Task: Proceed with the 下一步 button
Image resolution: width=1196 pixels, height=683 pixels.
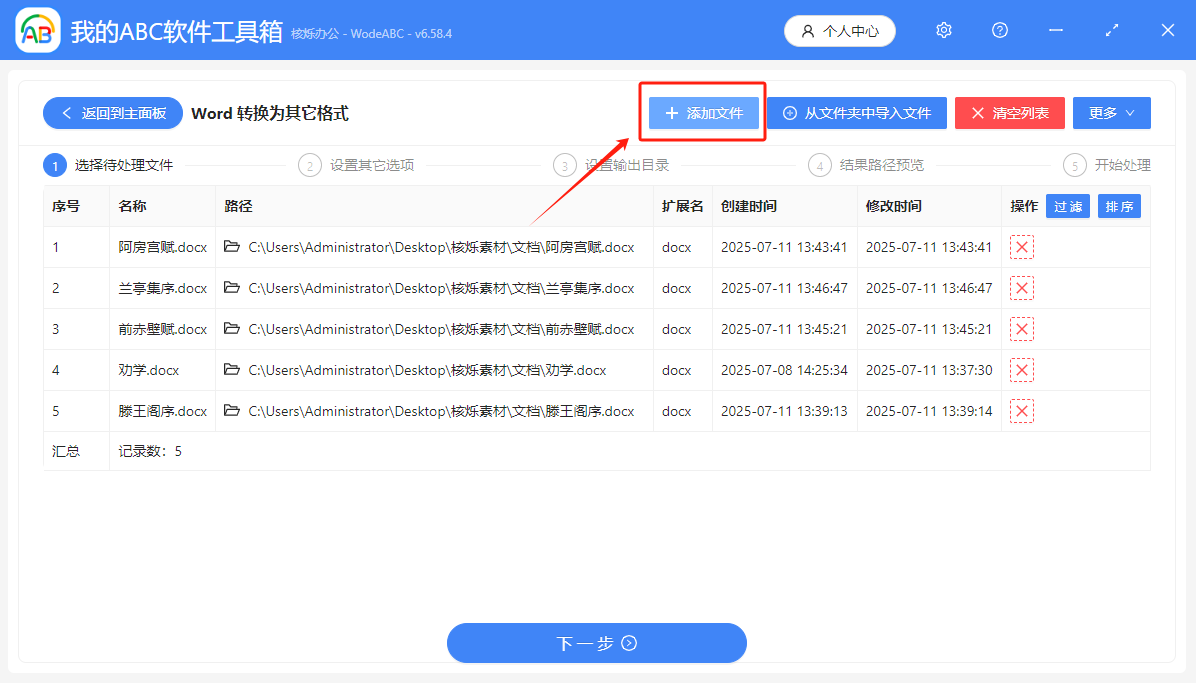Action: (x=596, y=643)
